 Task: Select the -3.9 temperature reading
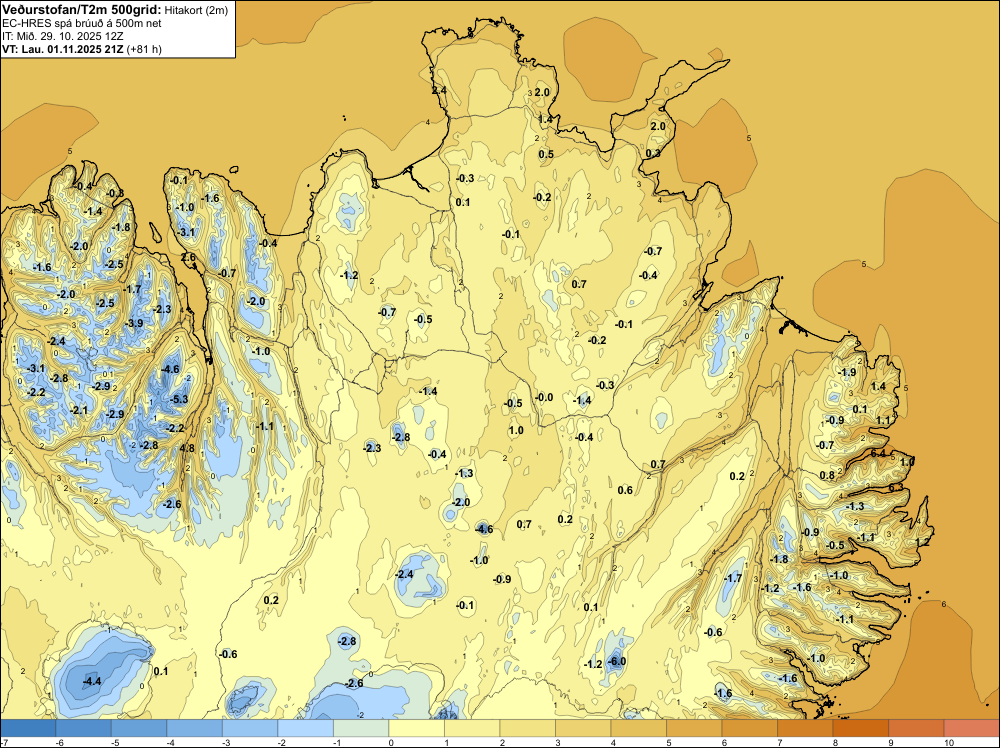click(x=135, y=323)
